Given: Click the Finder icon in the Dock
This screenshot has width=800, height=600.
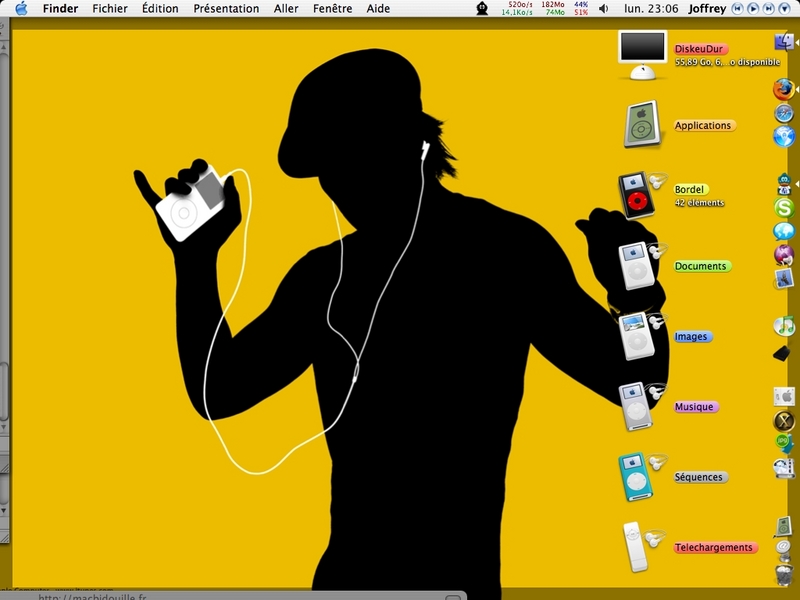Looking at the screenshot, I should 784,41.
